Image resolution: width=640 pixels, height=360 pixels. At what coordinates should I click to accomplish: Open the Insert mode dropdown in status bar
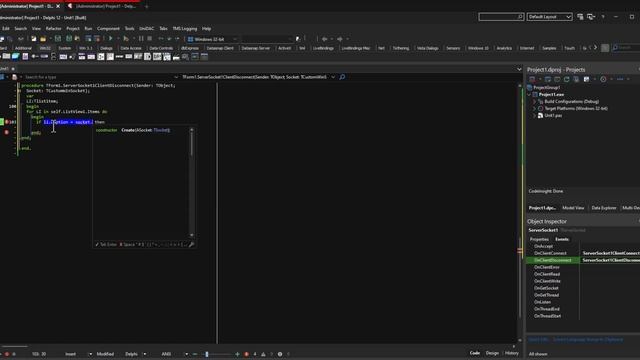90,354
